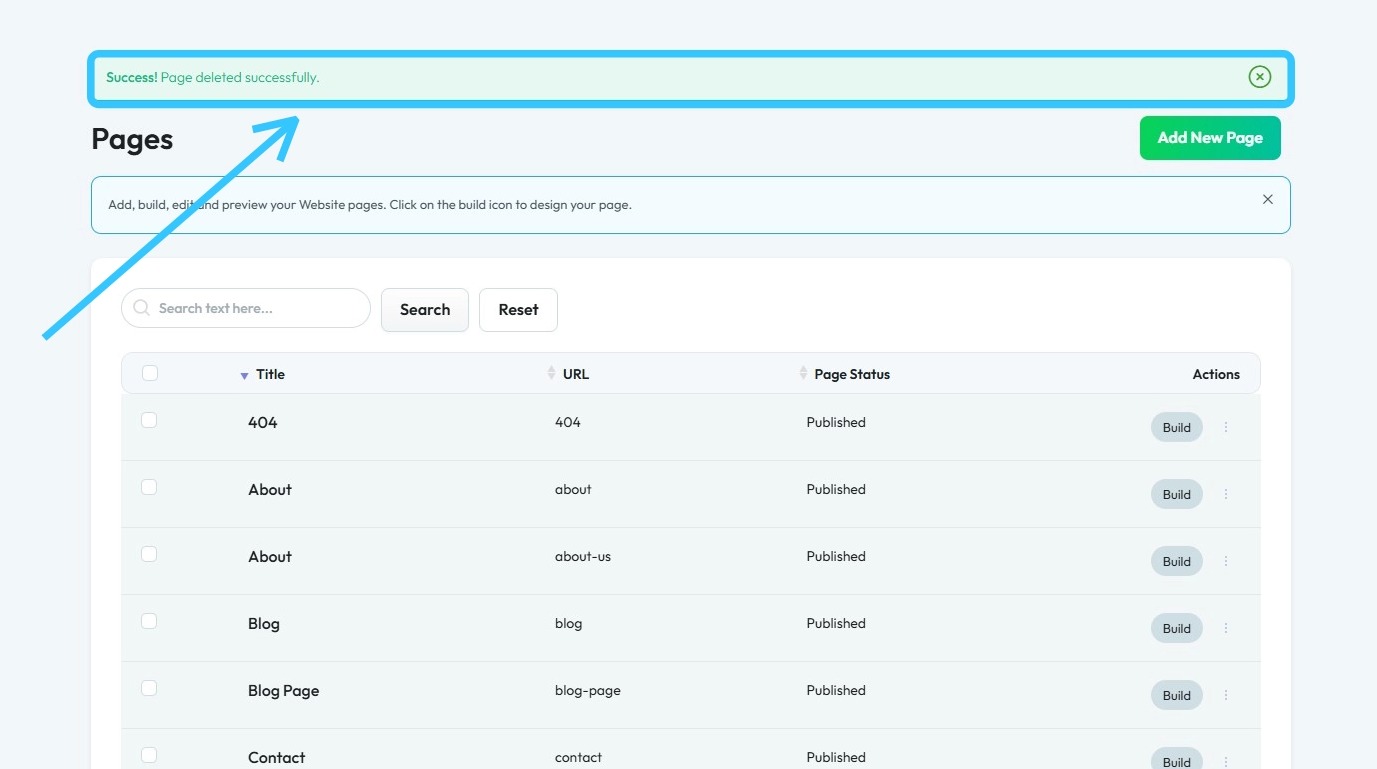Image resolution: width=1377 pixels, height=769 pixels.
Task: Click Build on the Blog row
Action: tap(1176, 628)
